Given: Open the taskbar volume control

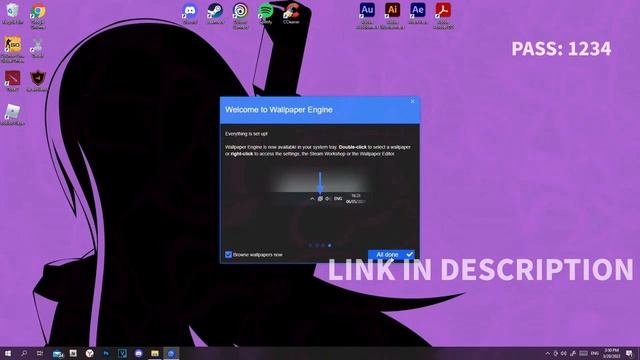Looking at the screenshot, I should pyautogui.click(x=564, y=353).
